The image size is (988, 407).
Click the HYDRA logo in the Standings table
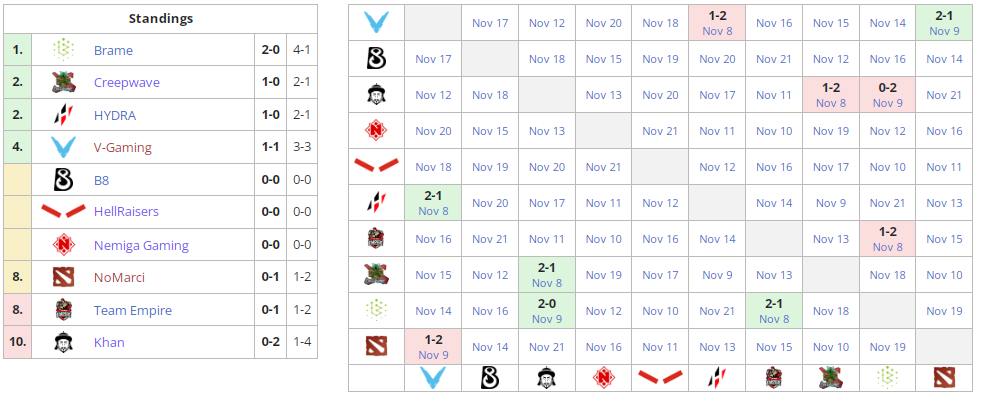[x=64, y=115]
